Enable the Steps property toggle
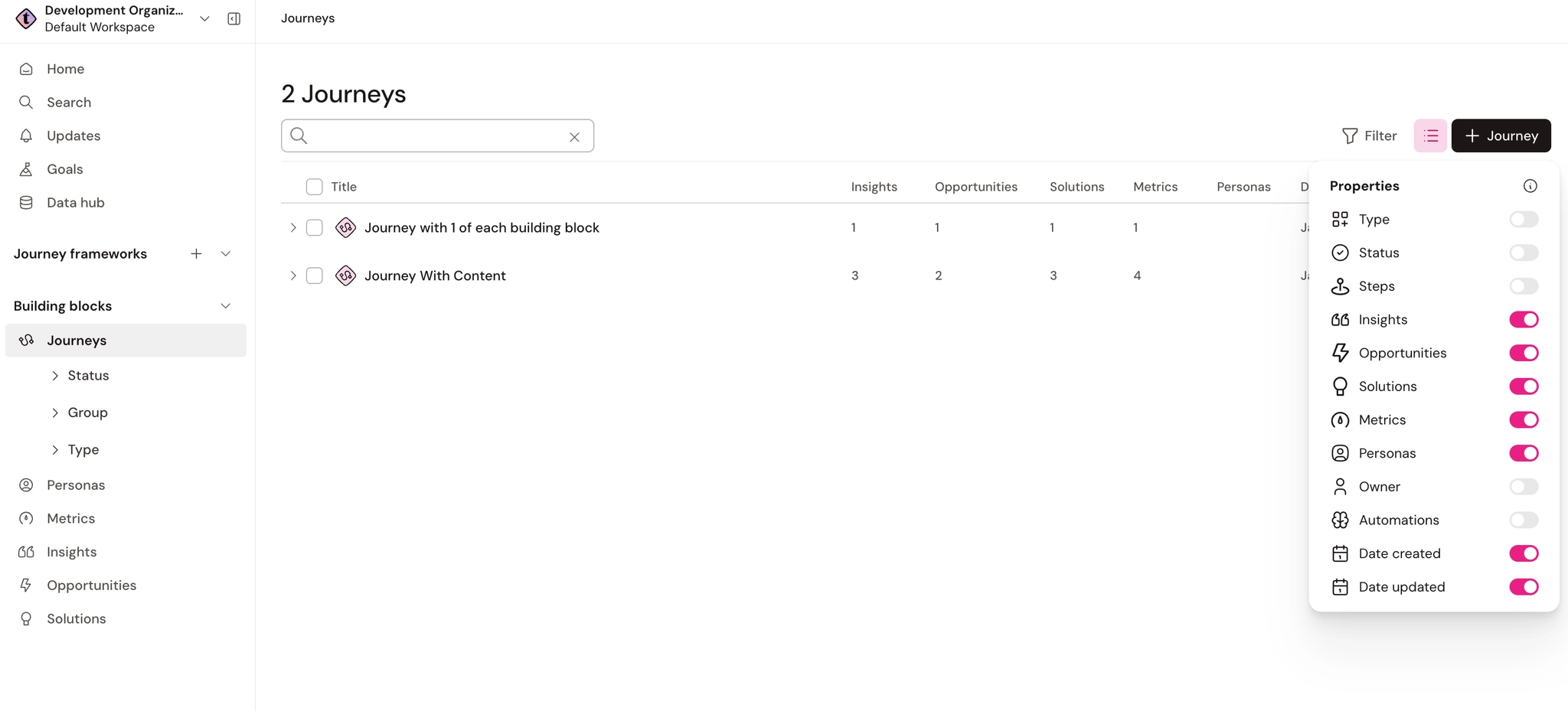The image size is (1568, 711). [1524, 286]
